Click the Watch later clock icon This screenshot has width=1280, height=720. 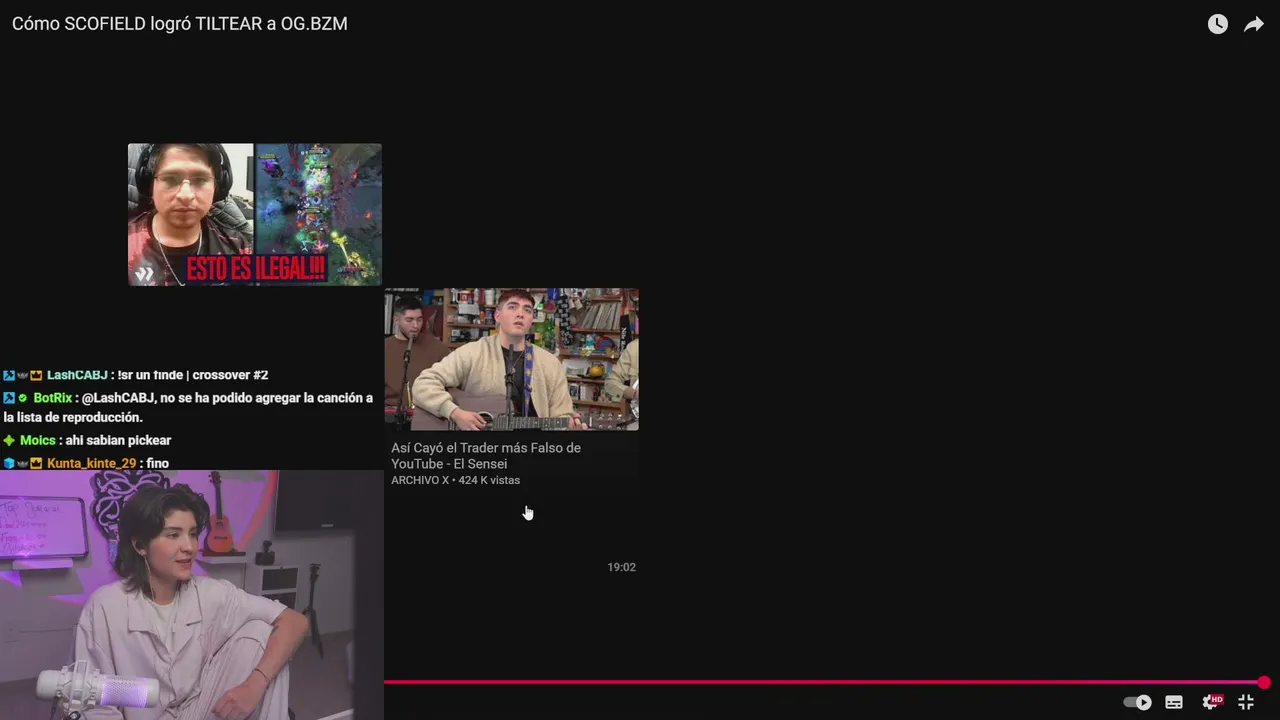(x=1217, y=24)
